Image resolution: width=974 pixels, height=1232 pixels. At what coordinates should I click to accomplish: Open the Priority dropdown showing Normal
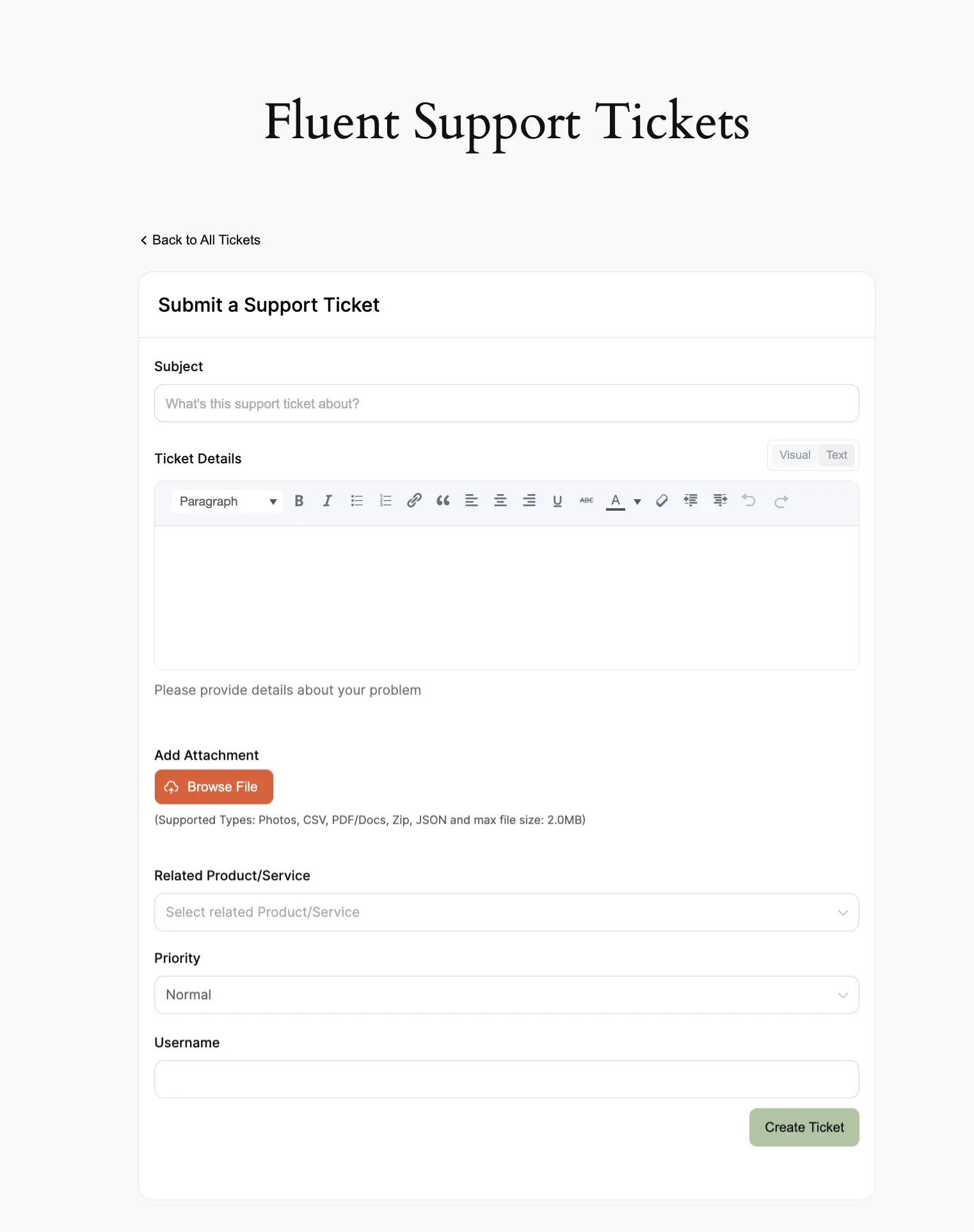pyautogui.click(x=506, y=995)
